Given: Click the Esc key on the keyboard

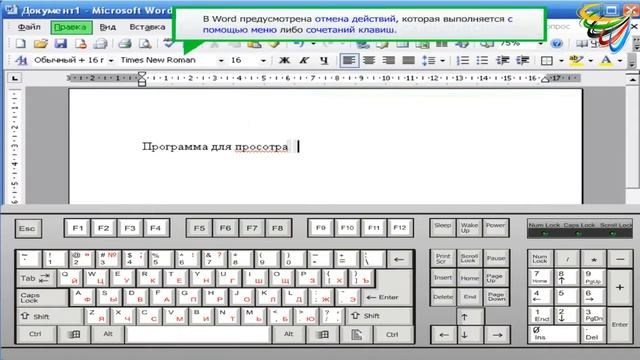Looking at the screenshot, I should click(x=27, y=229).
